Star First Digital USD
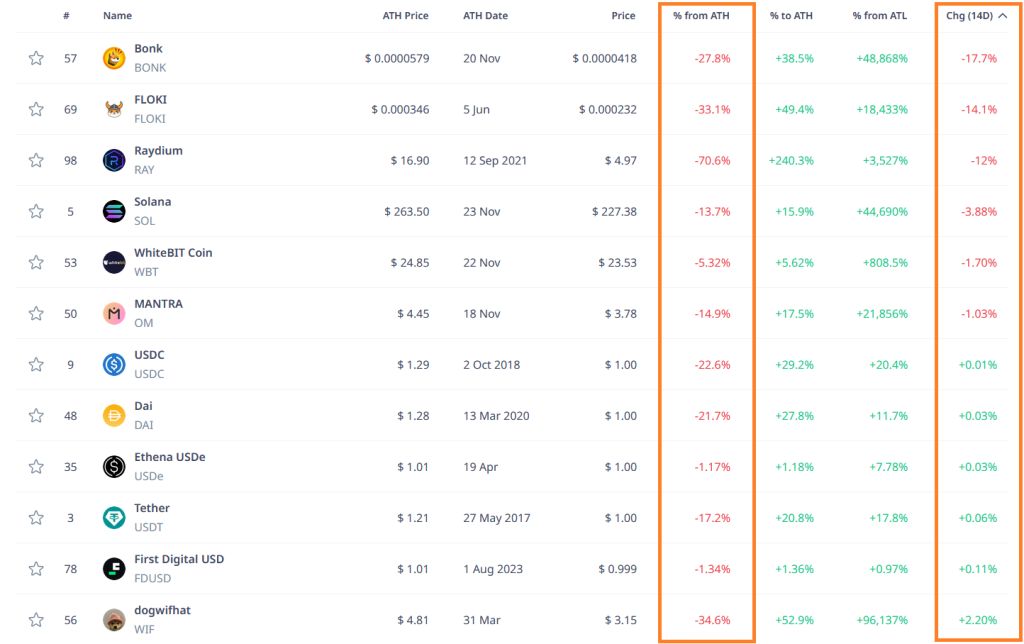This screenshot has height=644, width=1024. [36, 569]
